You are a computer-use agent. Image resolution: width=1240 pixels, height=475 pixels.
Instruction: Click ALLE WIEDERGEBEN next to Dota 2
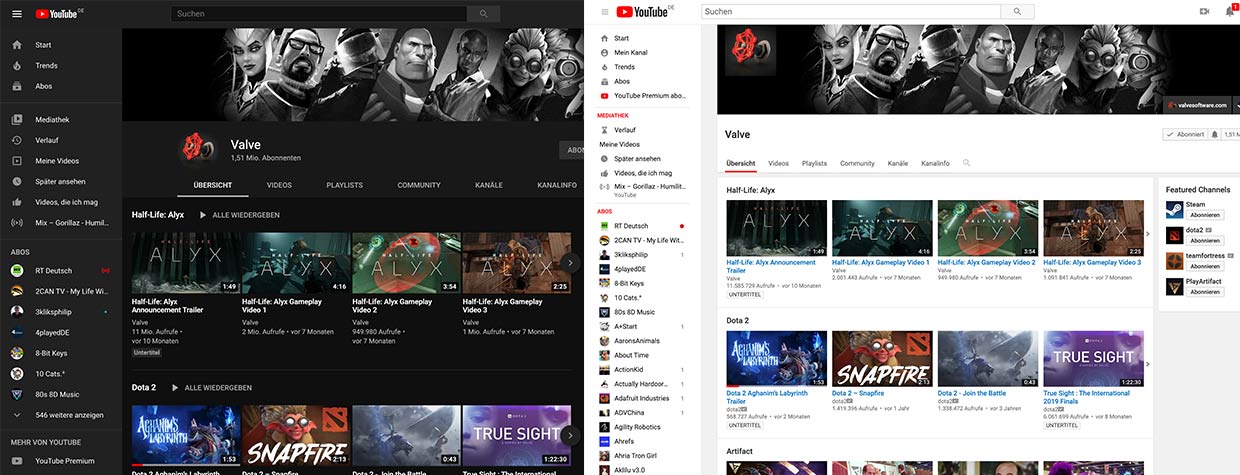pos(212,387)
